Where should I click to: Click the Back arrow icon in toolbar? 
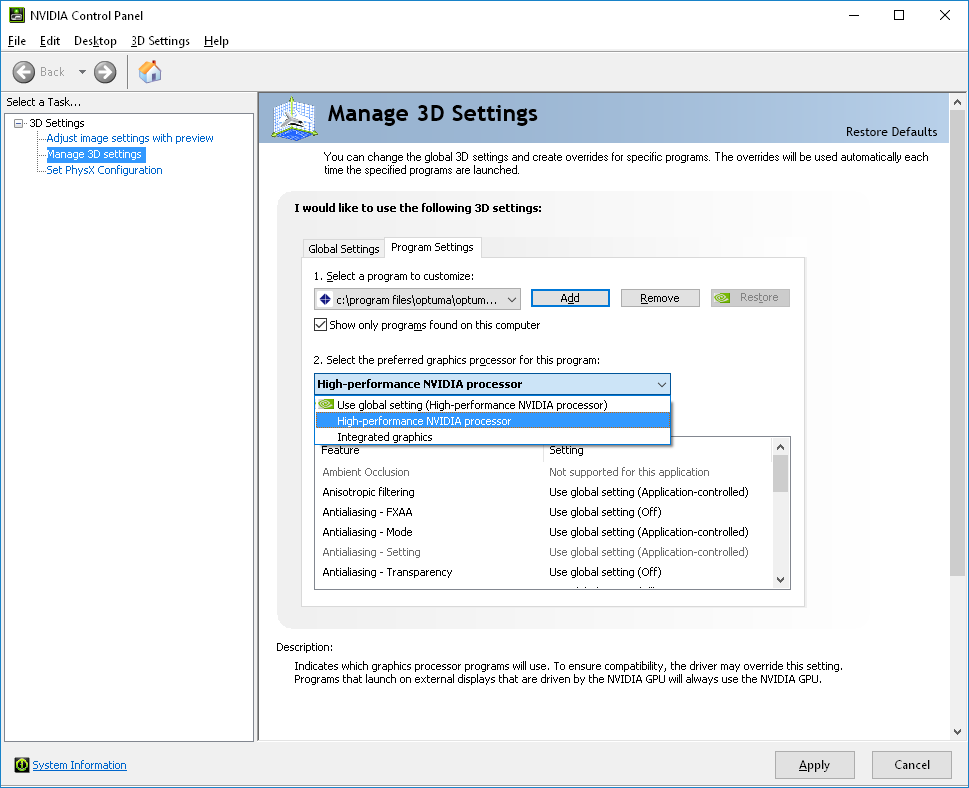point(23,72)
